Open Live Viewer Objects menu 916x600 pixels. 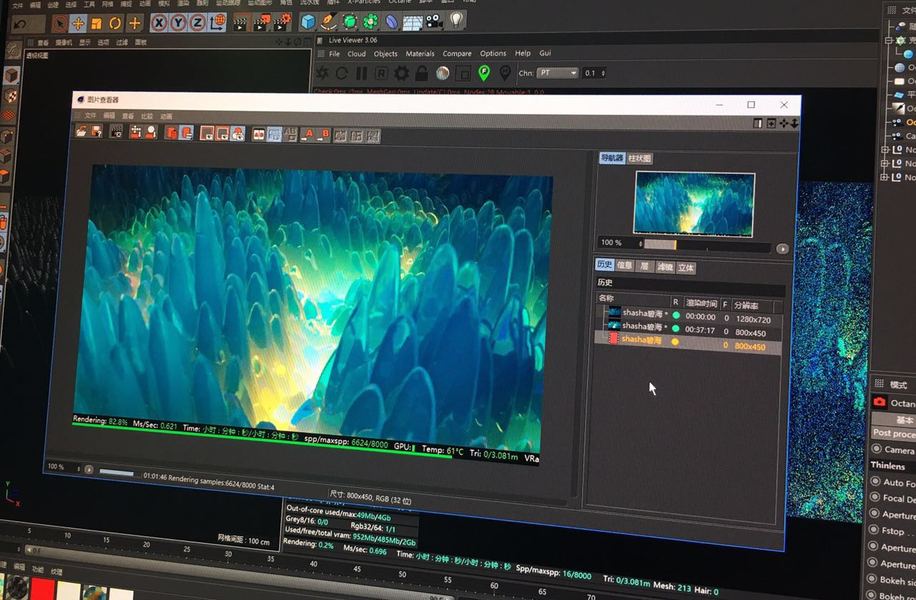click(x=386, y=54)
